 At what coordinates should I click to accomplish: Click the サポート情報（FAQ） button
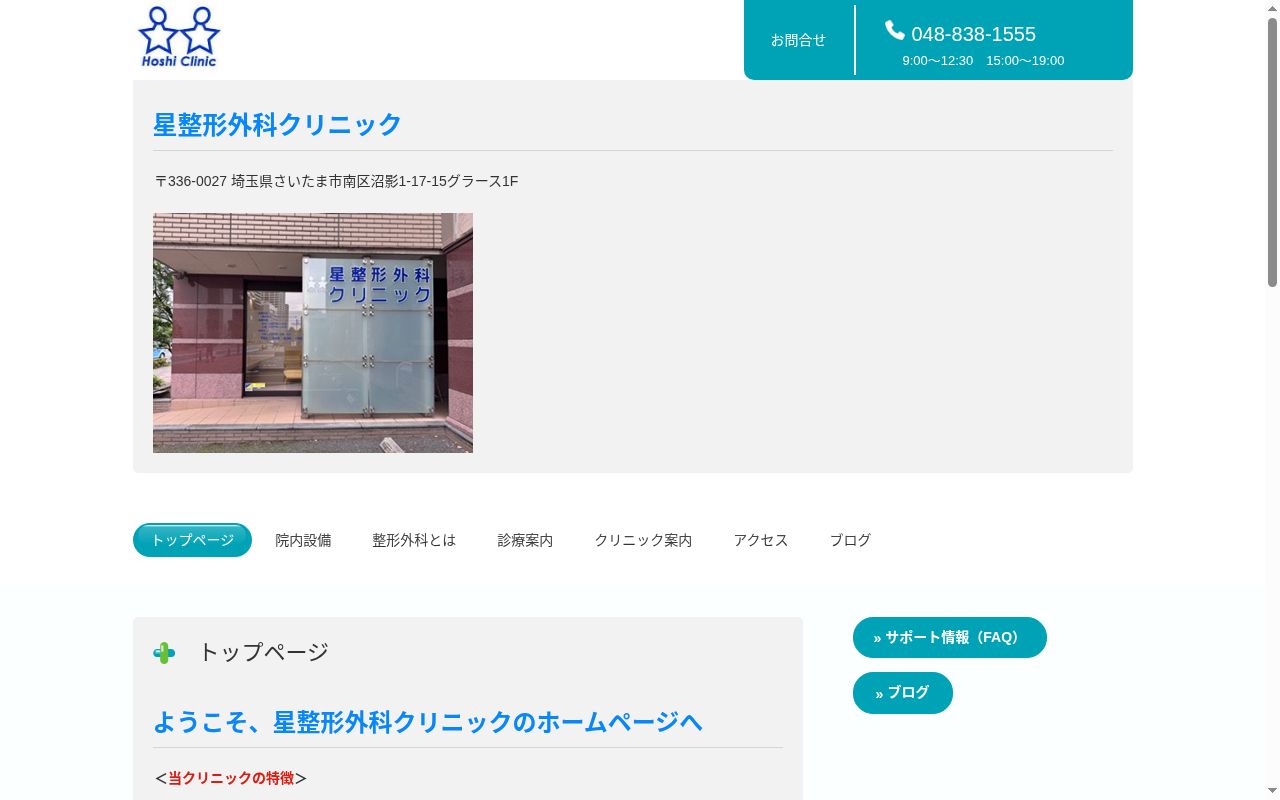(950, 638)
